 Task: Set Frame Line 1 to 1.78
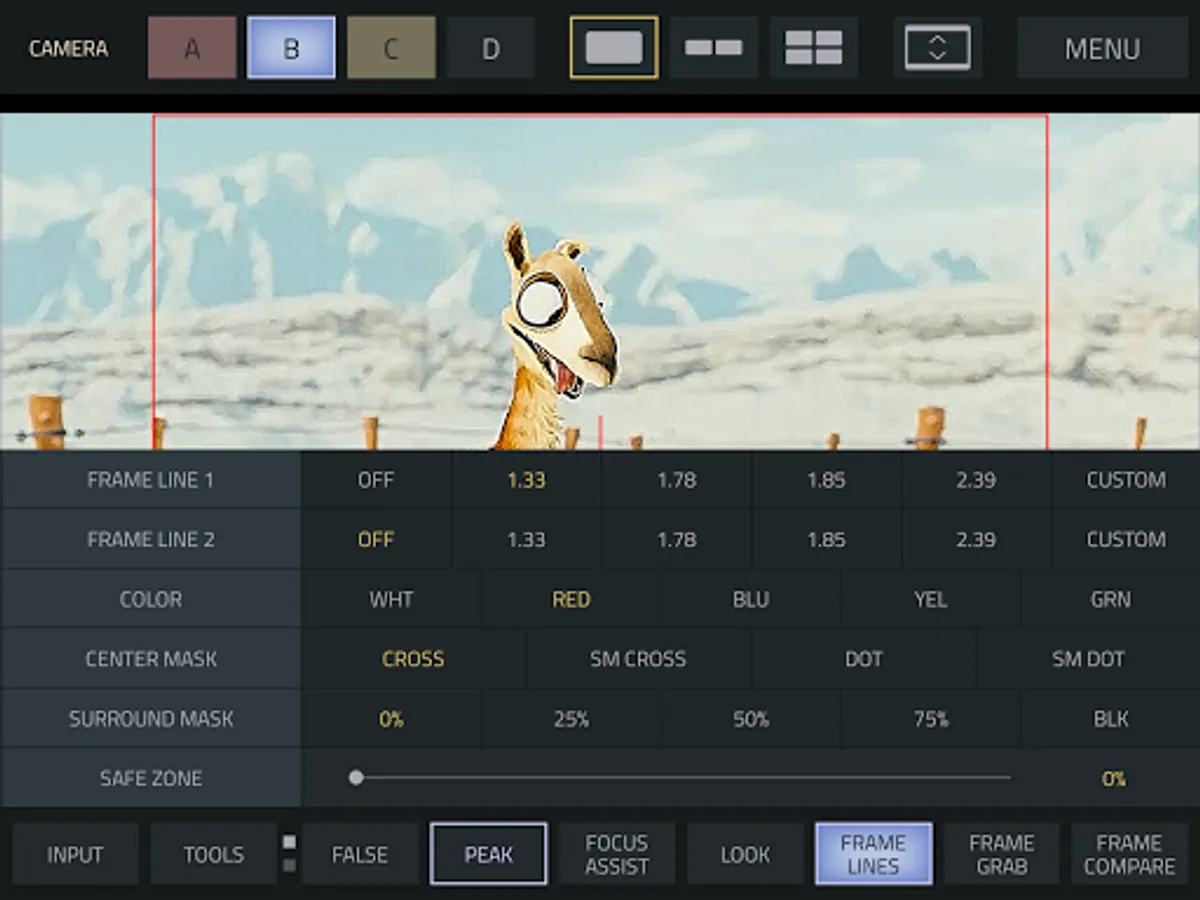(676, 480)
